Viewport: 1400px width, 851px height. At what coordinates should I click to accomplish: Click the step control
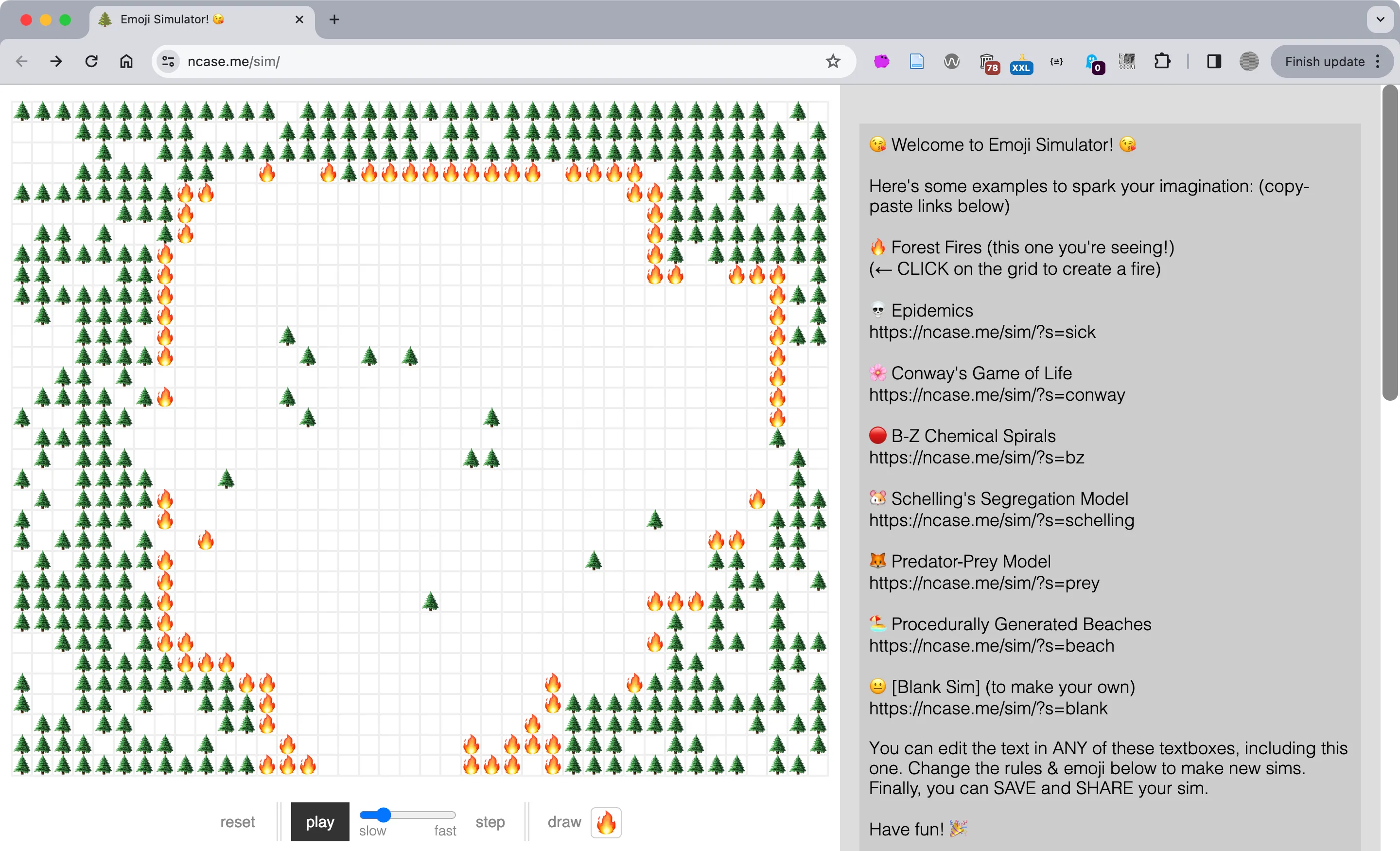(490, 822)
